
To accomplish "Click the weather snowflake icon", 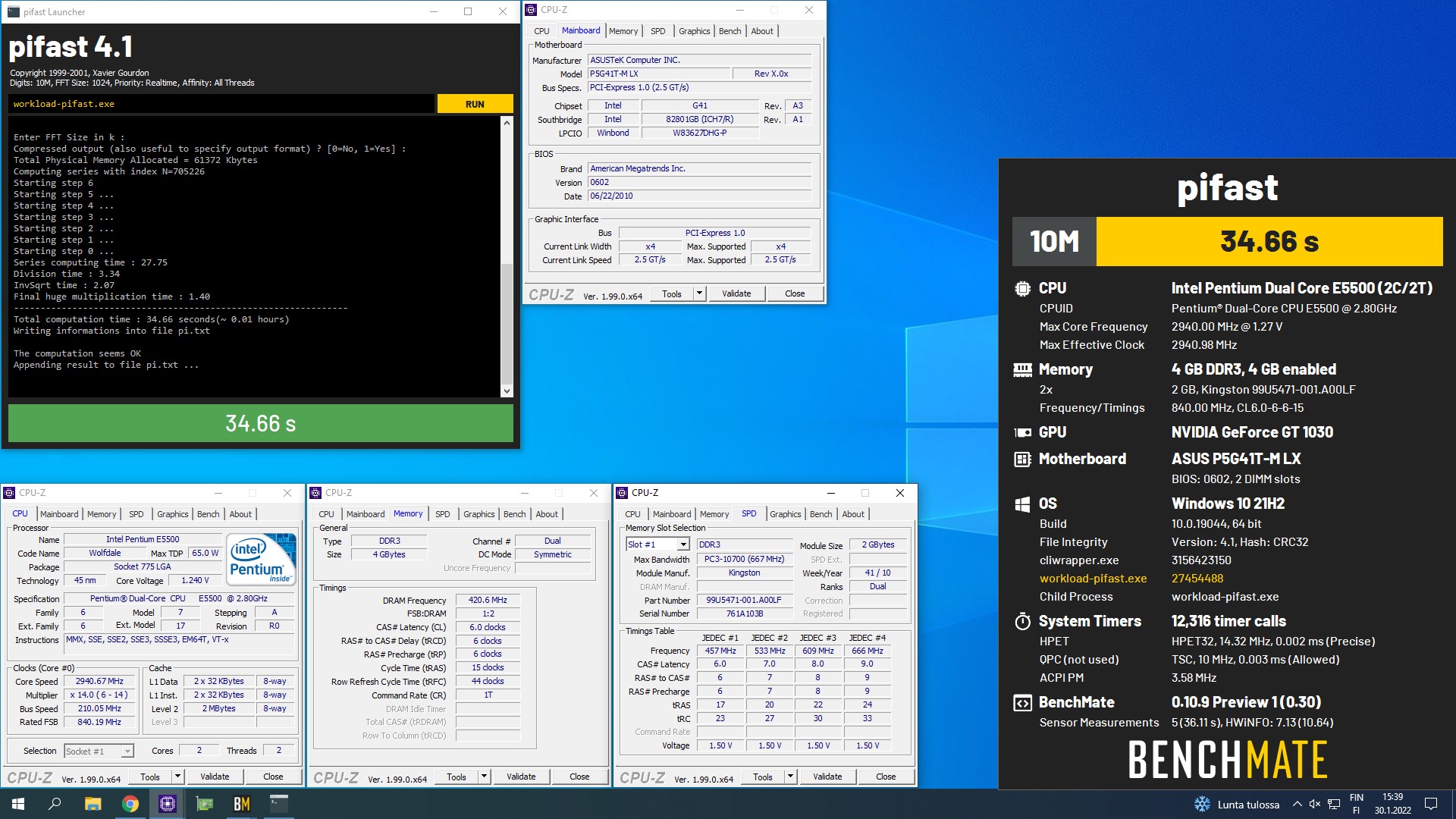I will (x=1202, y=805).
